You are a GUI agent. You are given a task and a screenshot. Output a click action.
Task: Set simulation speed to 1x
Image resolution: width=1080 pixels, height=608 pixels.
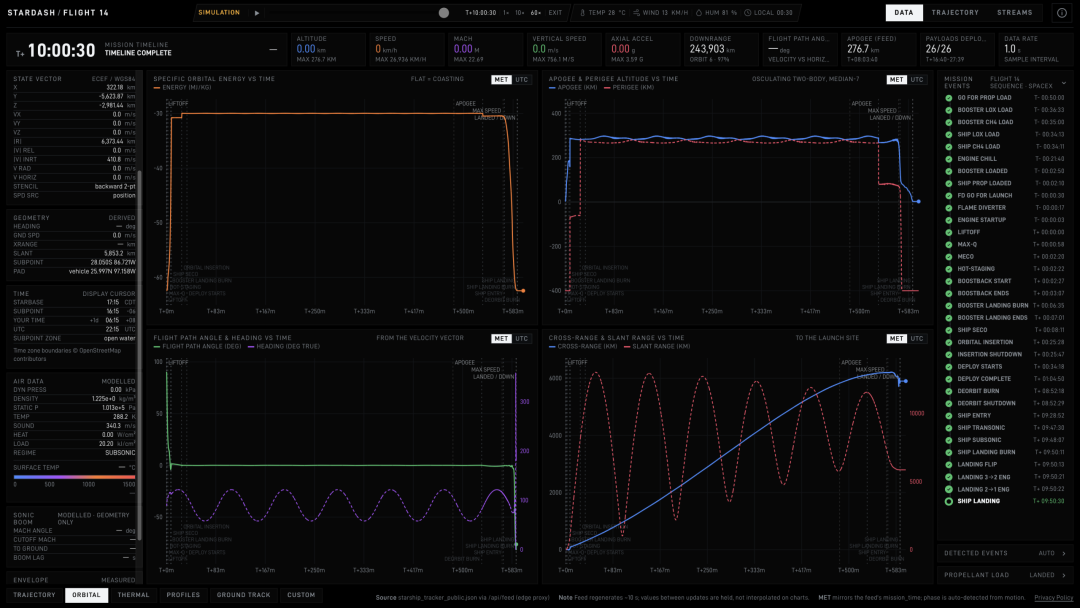pos(506,12)
